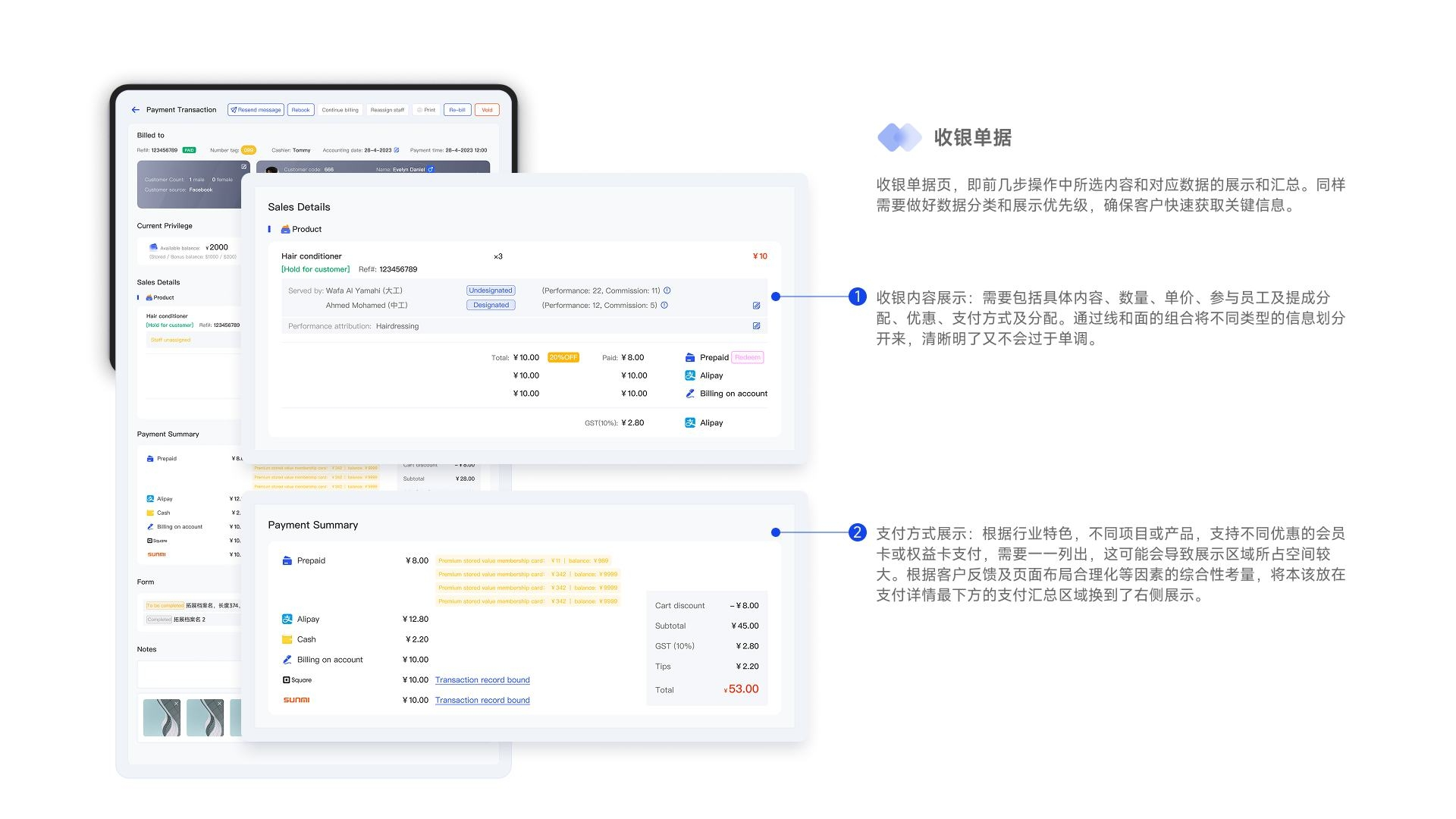Screen dimensions: 1456x819
Task: Click the Print button
Action: coord(426,110)
